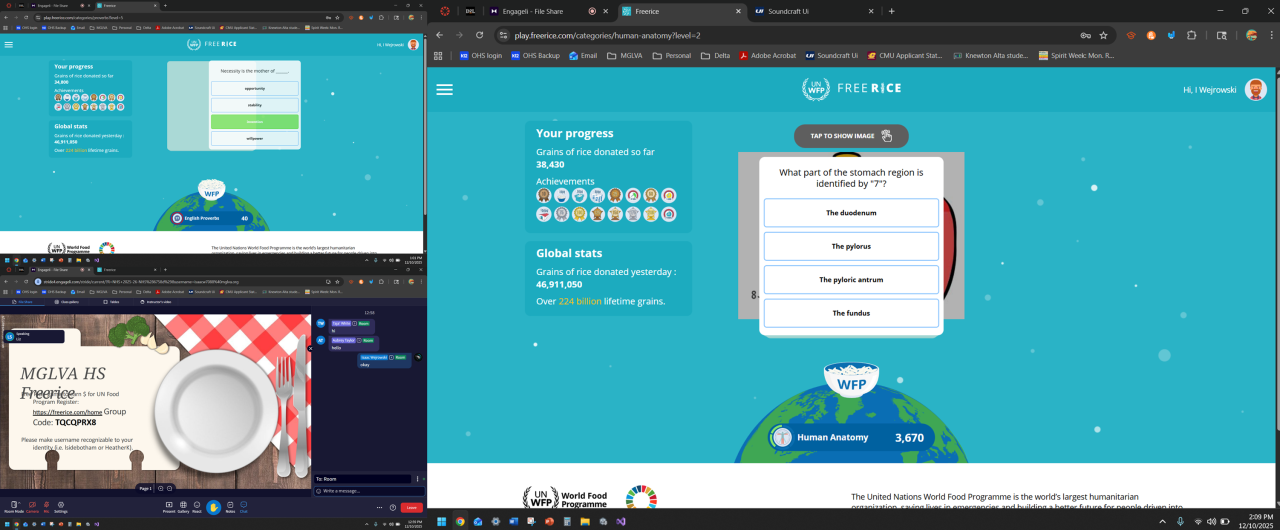The width and height of the screenshot is (1280, 530).
Task: Open Engageli more options ellipsis
Action: pyautogui.click(x=379, y=507)
